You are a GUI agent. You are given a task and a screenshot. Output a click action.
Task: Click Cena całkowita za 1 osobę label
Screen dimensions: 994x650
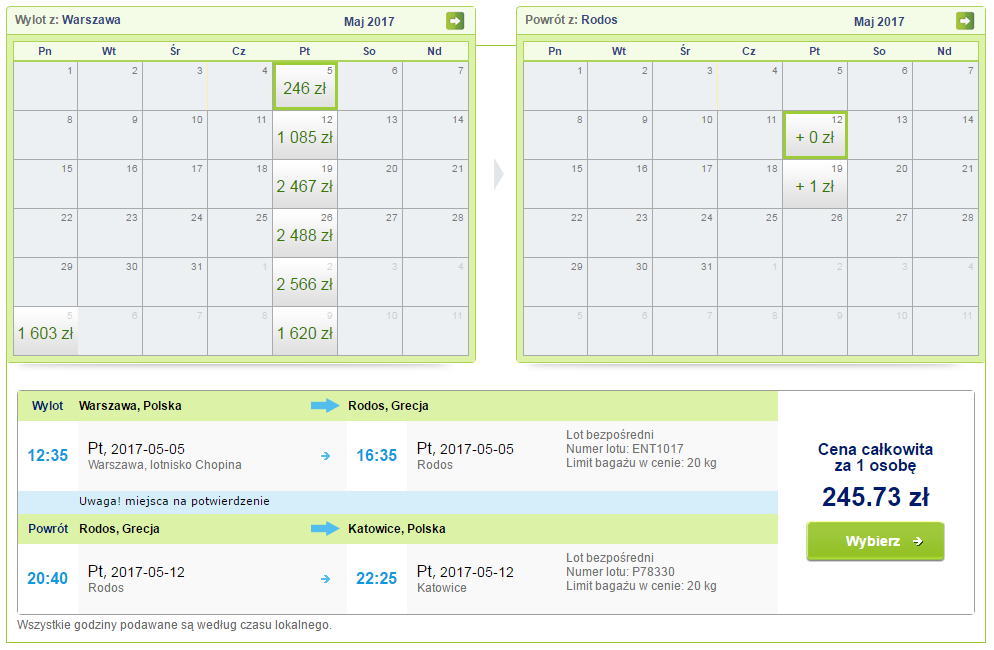(x=875, y=457)
